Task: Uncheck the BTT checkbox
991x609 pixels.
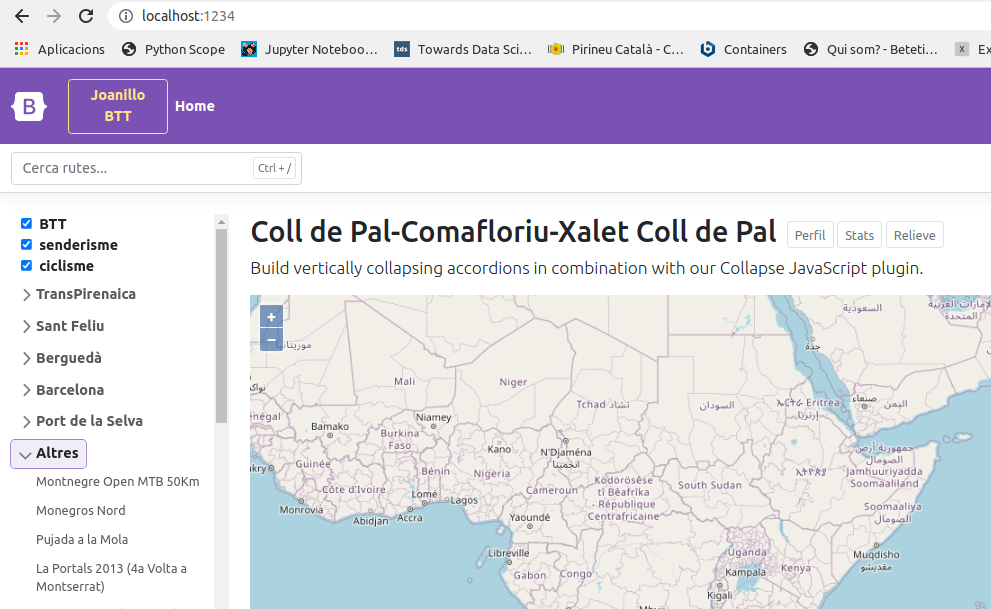Action: click(x=27, y=224)
